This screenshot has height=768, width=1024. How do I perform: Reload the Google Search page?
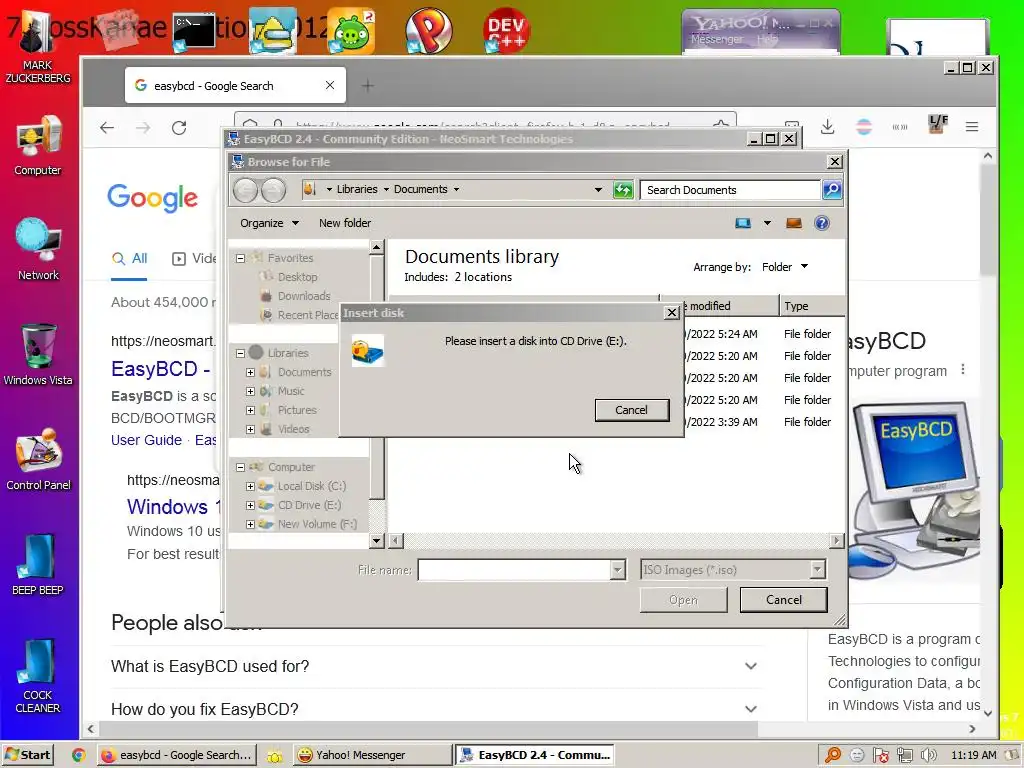tap(179, 127)
